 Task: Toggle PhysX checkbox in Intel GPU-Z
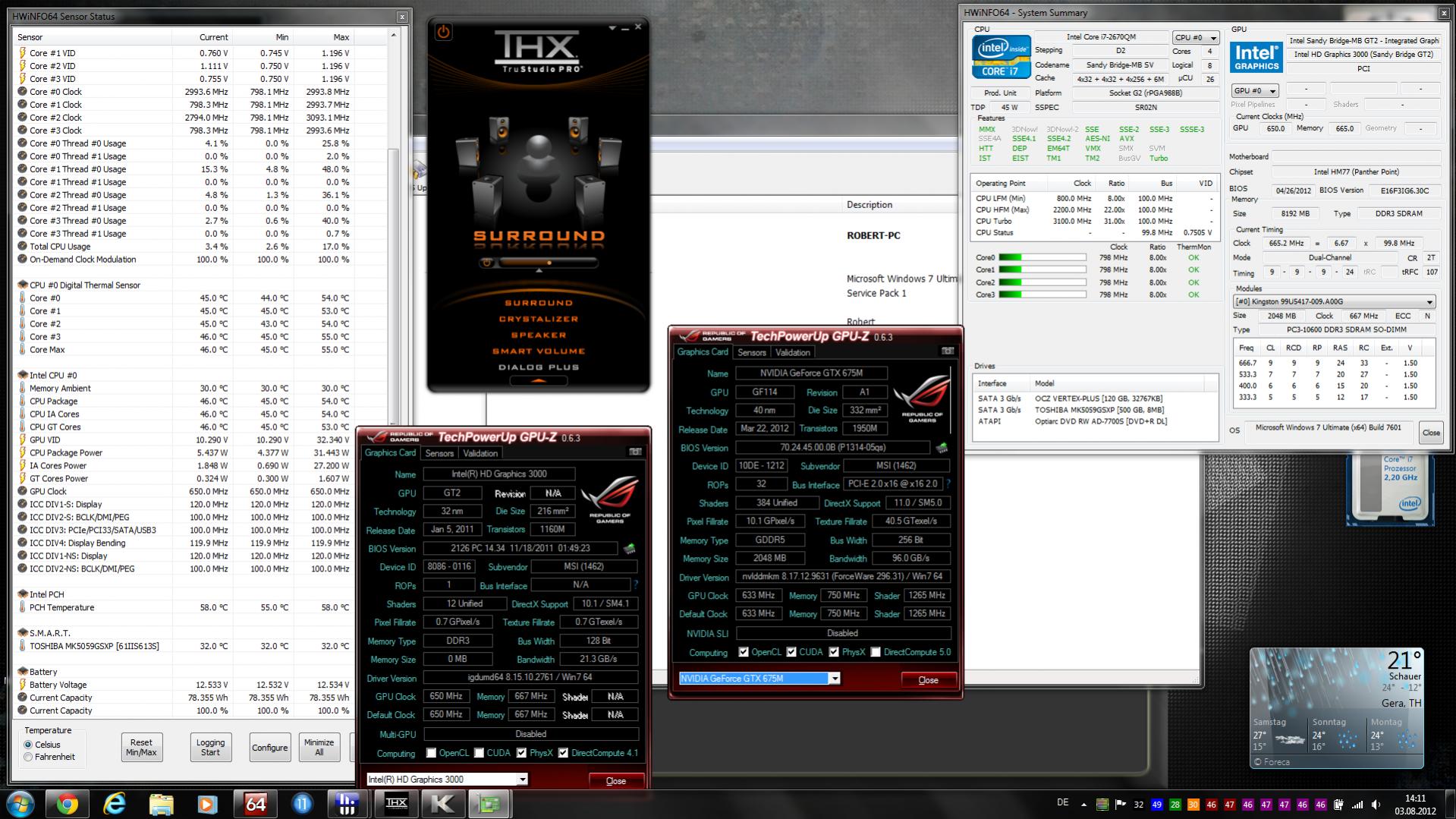pyautogui.click(x=521, y=753)
